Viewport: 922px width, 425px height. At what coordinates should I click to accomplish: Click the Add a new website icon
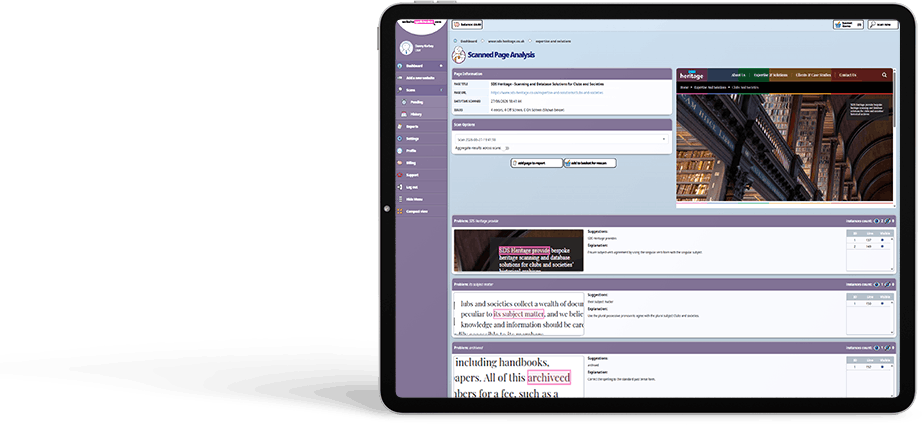tap(400, 78)
